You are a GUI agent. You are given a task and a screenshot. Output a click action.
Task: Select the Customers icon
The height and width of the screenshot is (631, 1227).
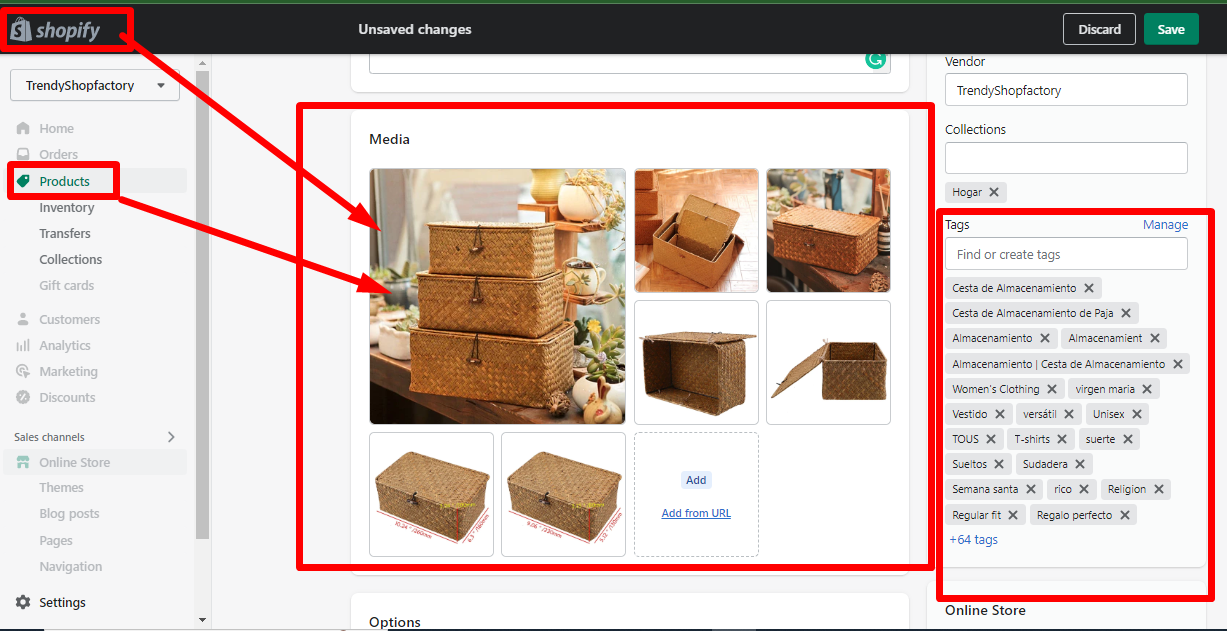pos(23,319)
